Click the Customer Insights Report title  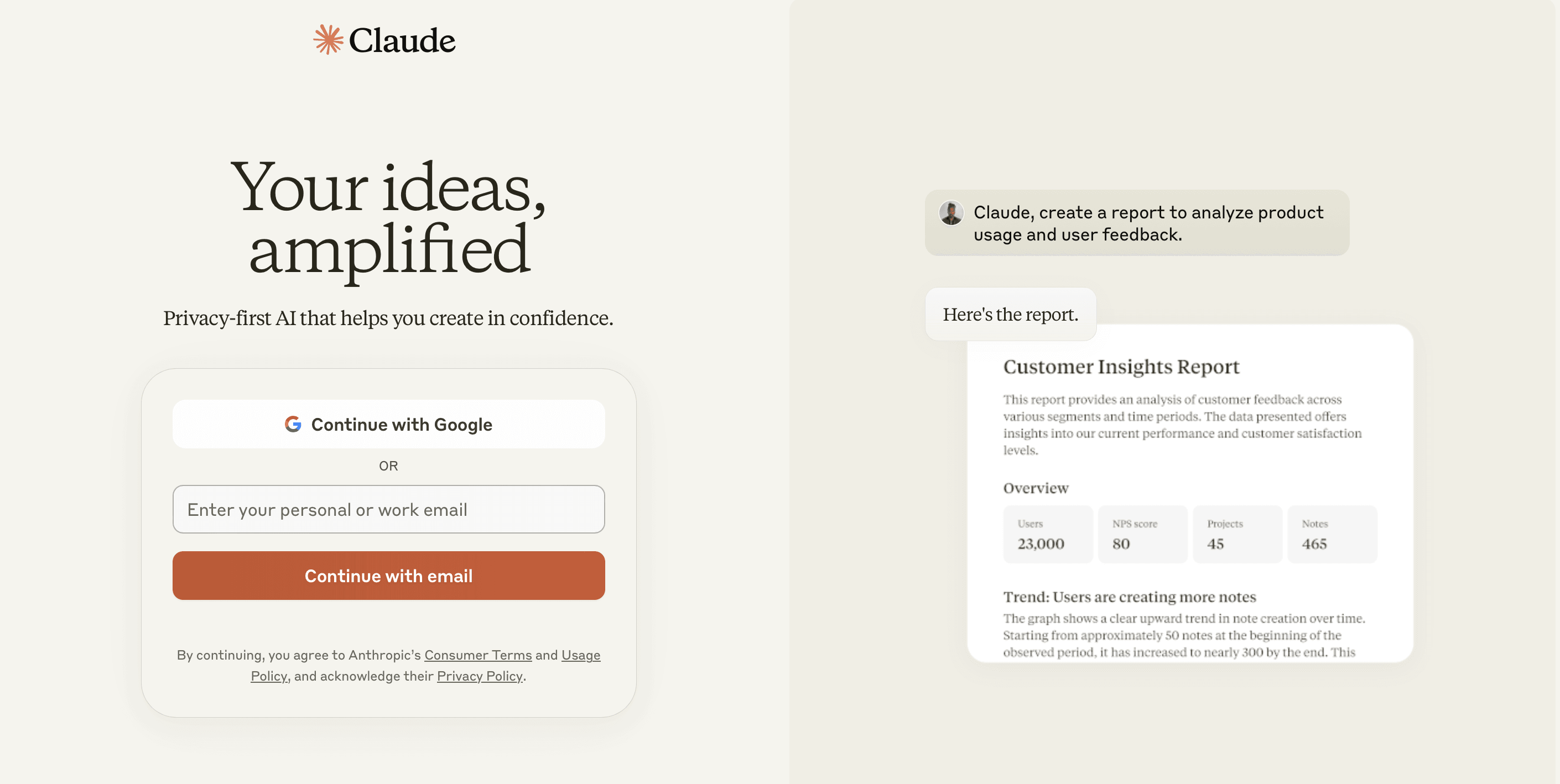tap(1121, 367)
